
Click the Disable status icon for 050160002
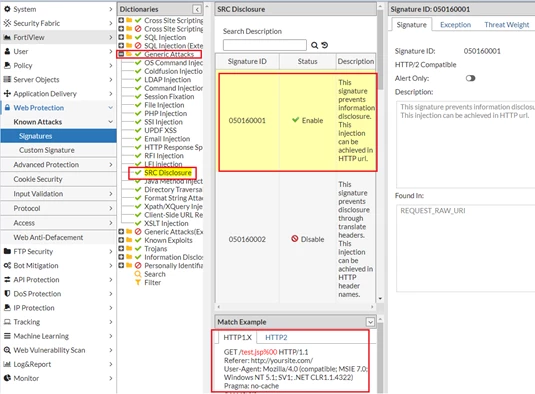click(x=295, y=239)
